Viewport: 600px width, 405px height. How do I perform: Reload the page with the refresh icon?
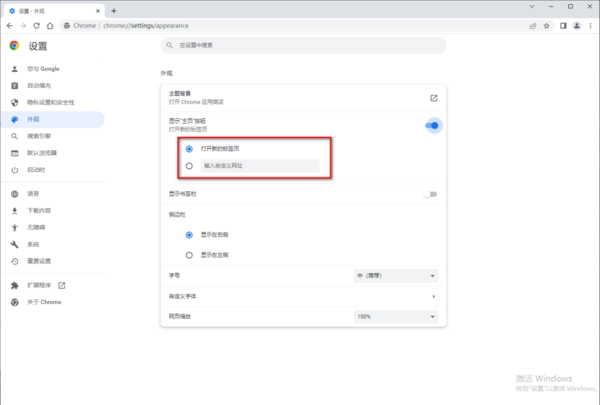(37, 26)
